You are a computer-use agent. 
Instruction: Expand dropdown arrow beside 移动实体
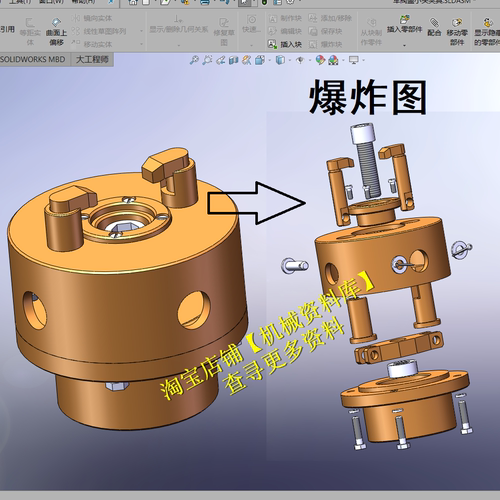[141, 44]
